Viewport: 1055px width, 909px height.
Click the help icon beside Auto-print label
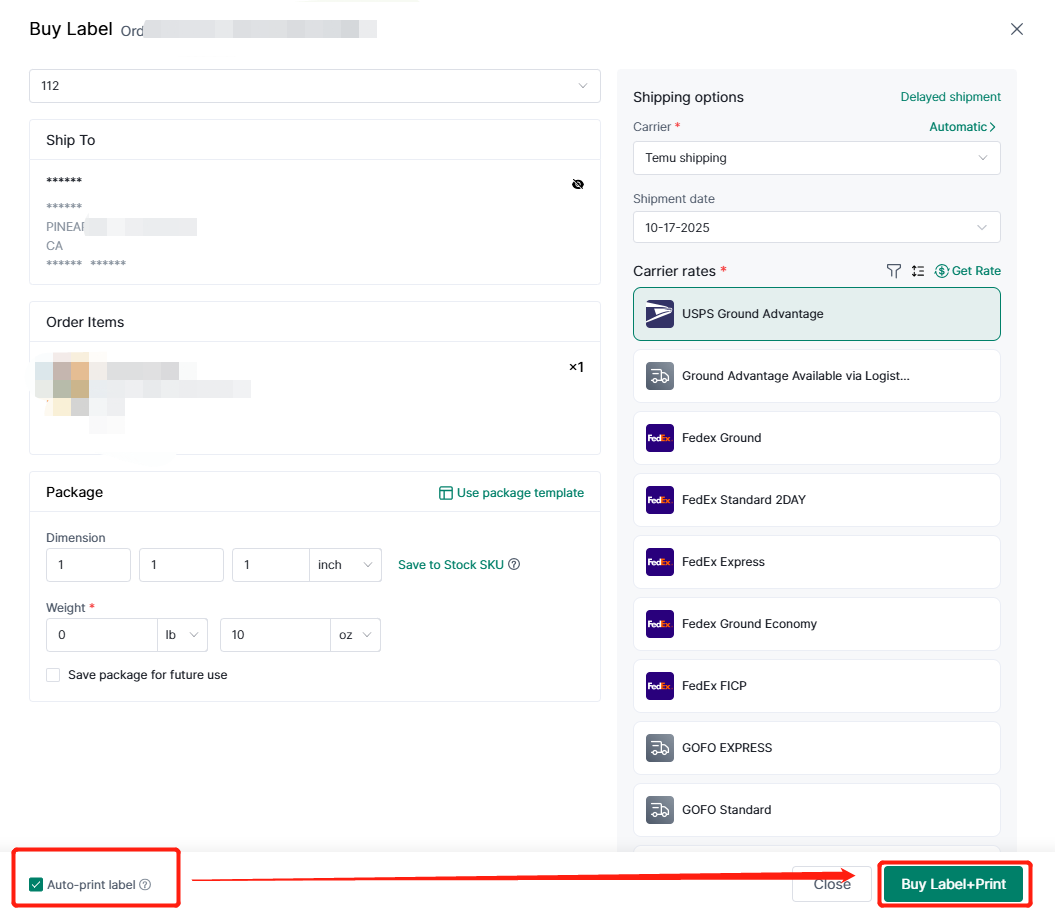145,885
